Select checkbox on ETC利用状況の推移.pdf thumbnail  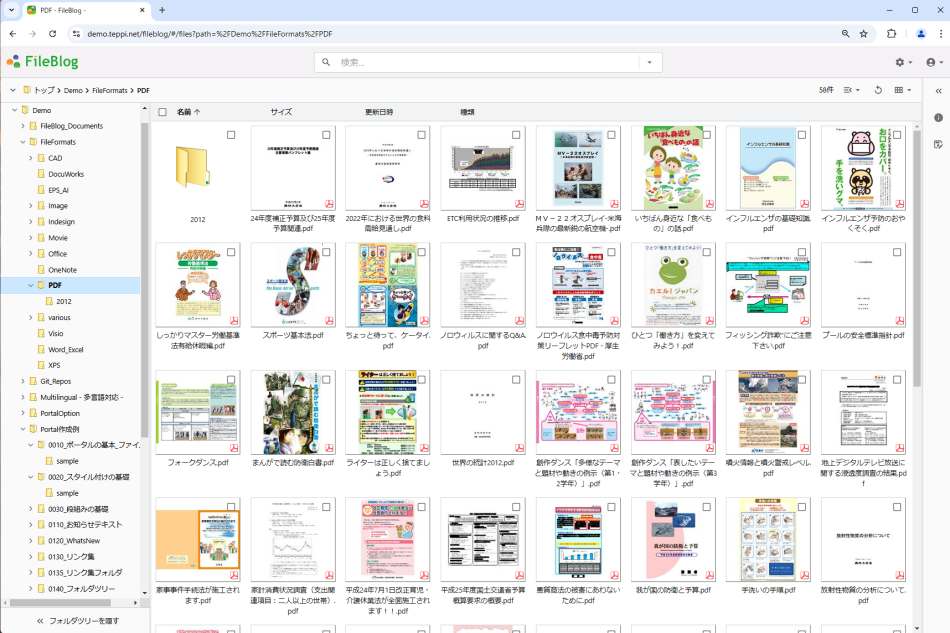coord(516,135)
